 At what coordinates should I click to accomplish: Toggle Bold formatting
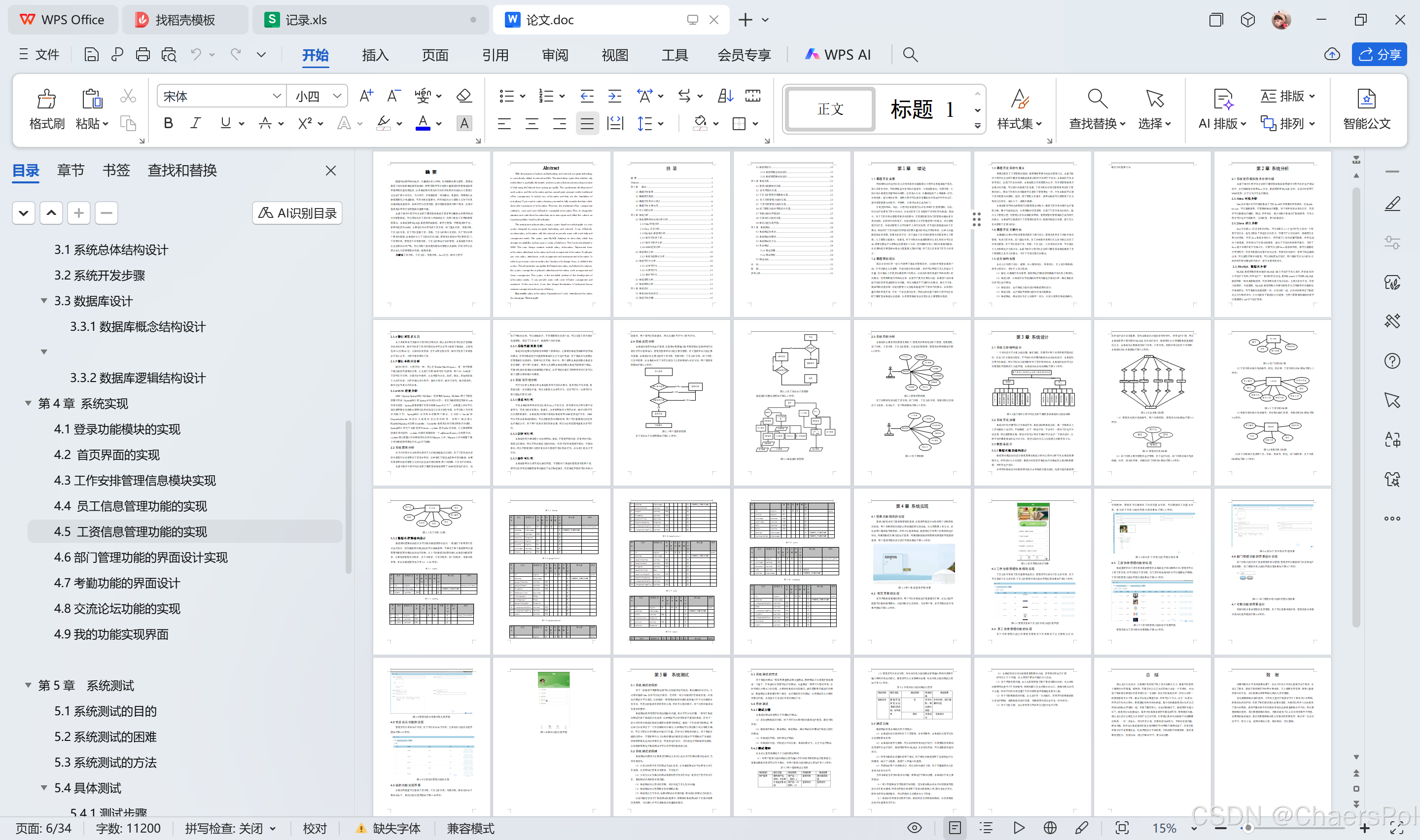168,123
